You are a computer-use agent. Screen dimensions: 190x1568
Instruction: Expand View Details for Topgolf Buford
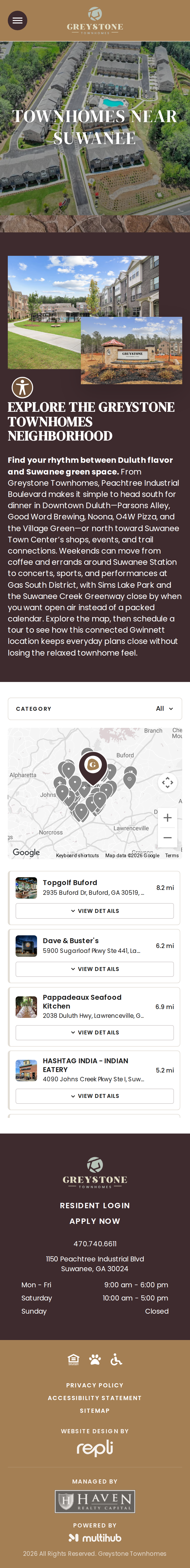coord(95,911)
